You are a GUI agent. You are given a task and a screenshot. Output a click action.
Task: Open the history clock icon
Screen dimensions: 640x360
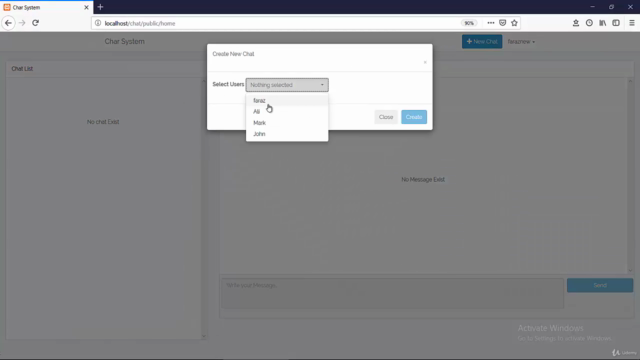589,23
